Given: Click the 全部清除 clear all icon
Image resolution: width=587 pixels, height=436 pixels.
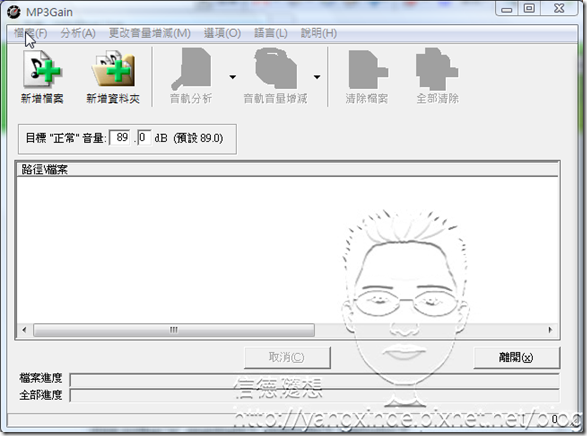Looking at the screenshot, I should click(437, 69).
